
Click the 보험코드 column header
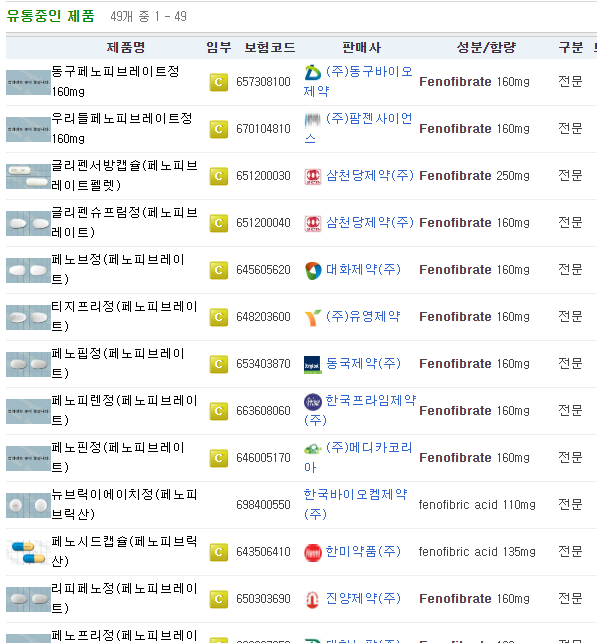270,48
